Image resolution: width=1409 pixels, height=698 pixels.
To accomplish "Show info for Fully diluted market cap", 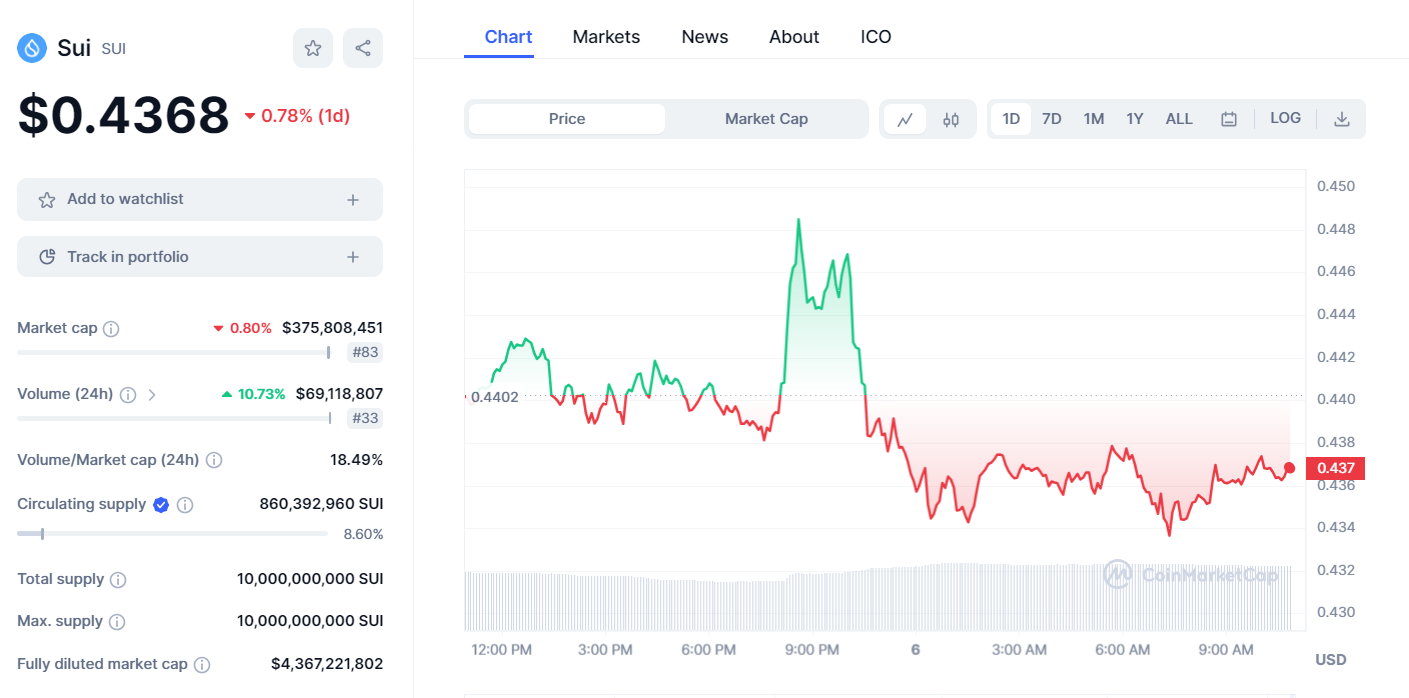I will pyautogui.click(x=202, y=665).
